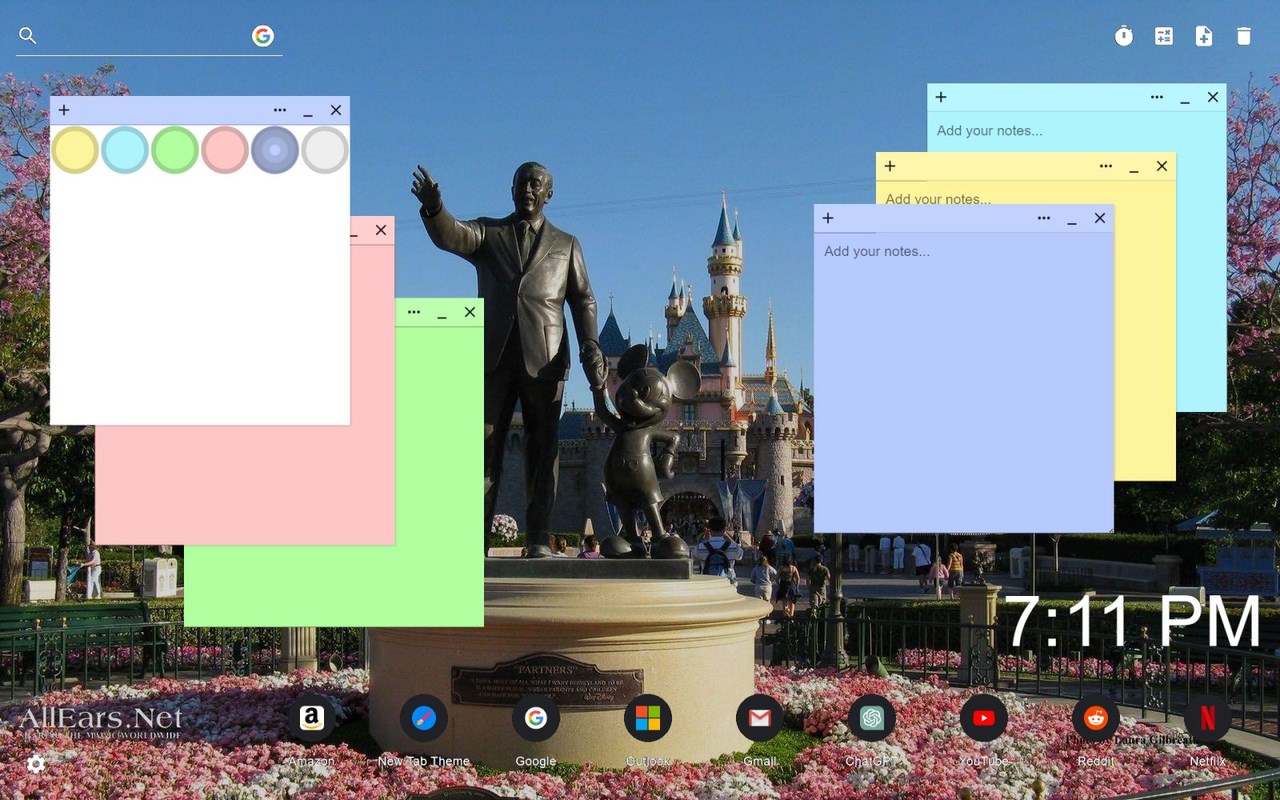
Task: Switch the search engine via Google logo
Action: coord(263,36)
